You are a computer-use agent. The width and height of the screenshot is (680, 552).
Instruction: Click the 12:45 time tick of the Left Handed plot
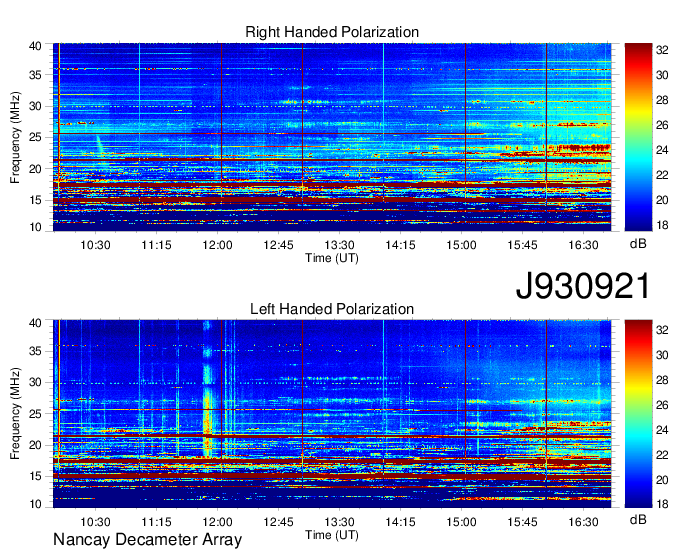pyautogui.click(x=278, y=522)
